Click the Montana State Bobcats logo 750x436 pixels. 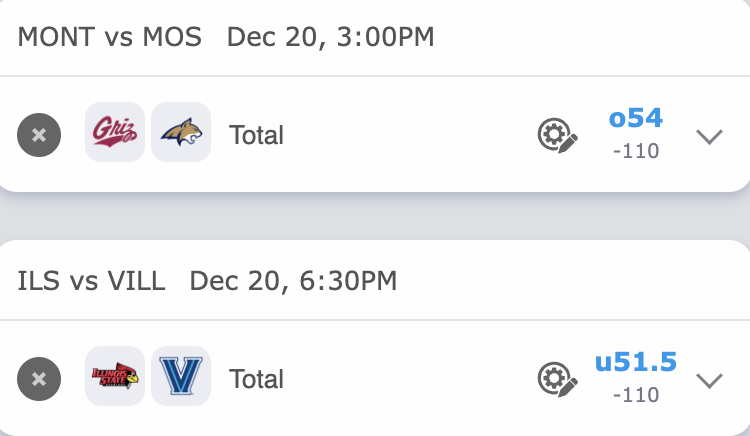pyautogui.click(x=181, y=133)
